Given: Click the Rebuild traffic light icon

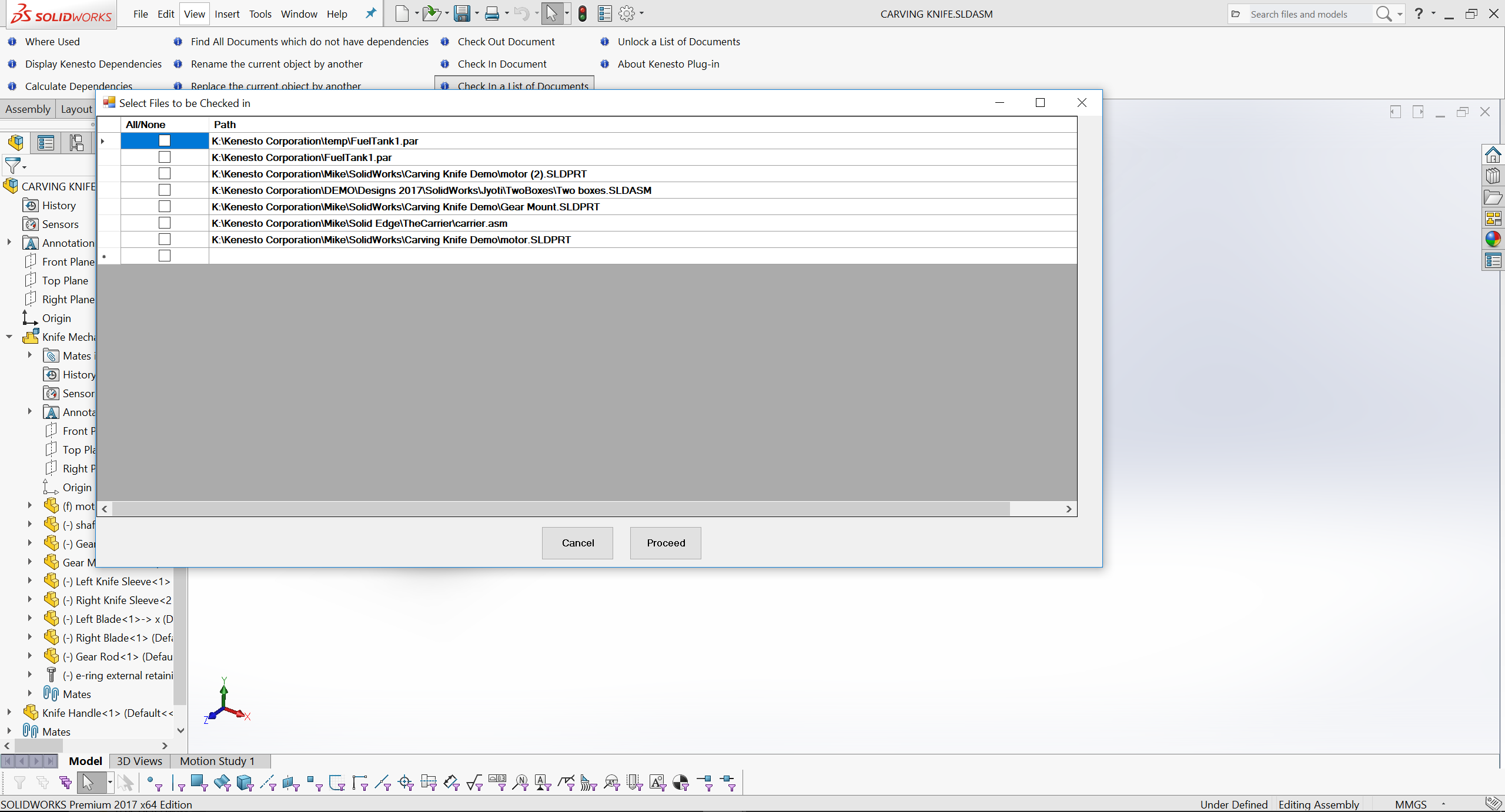Looking at the screenshot, I should coord(582,14).
